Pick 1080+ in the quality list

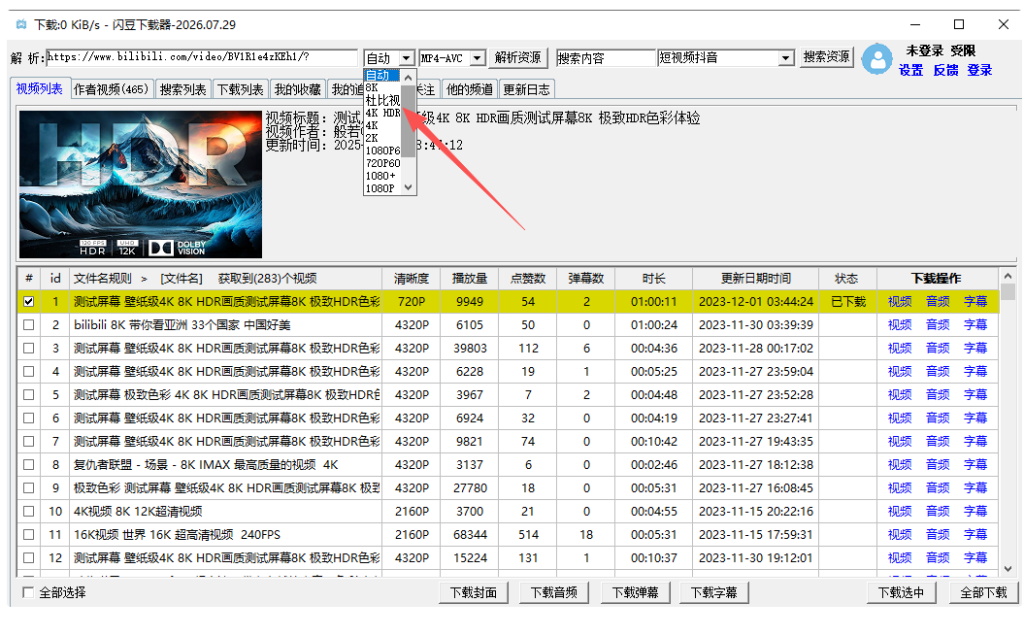[381, 176]
